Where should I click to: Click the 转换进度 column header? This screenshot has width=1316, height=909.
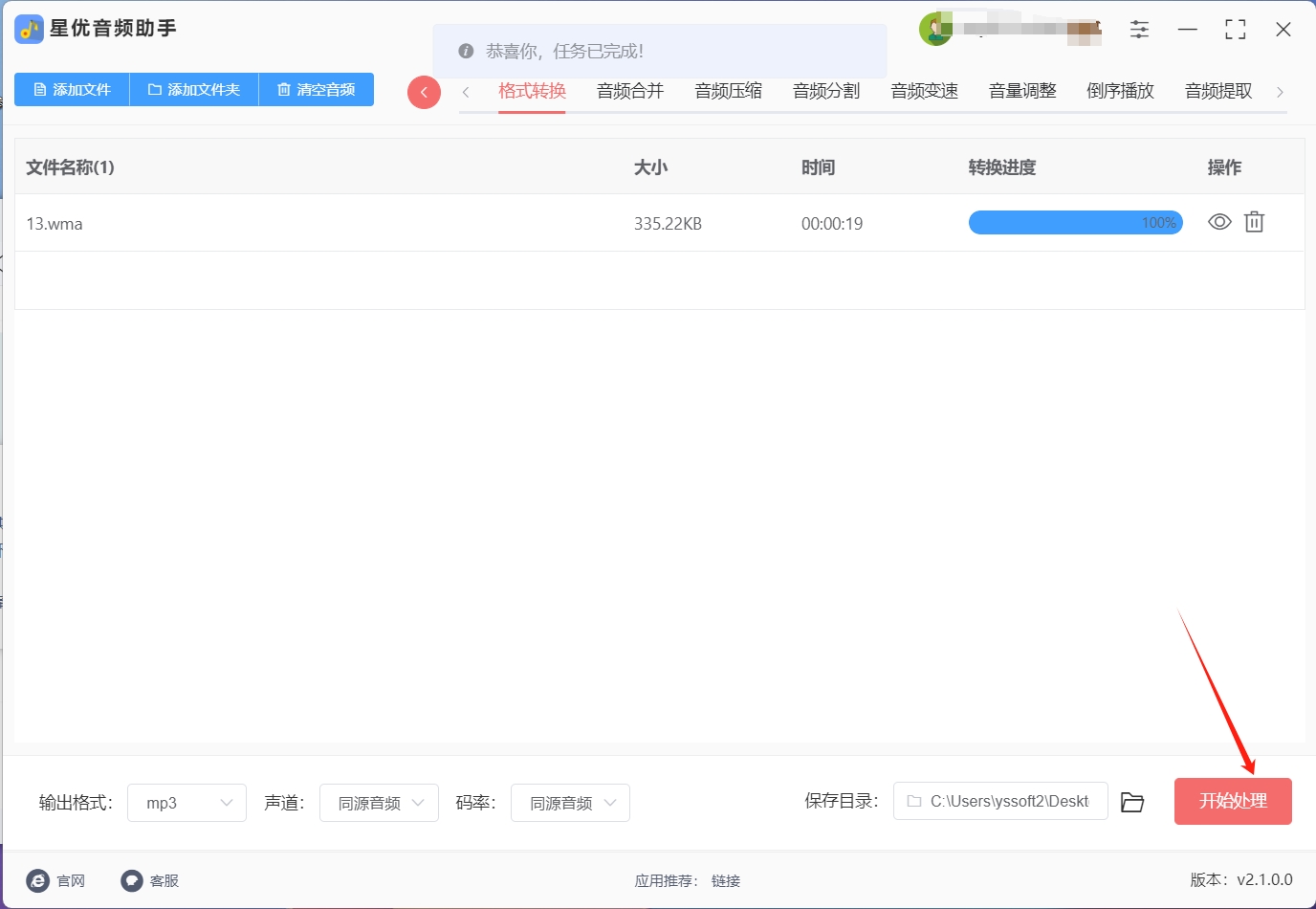(1002, 167)
